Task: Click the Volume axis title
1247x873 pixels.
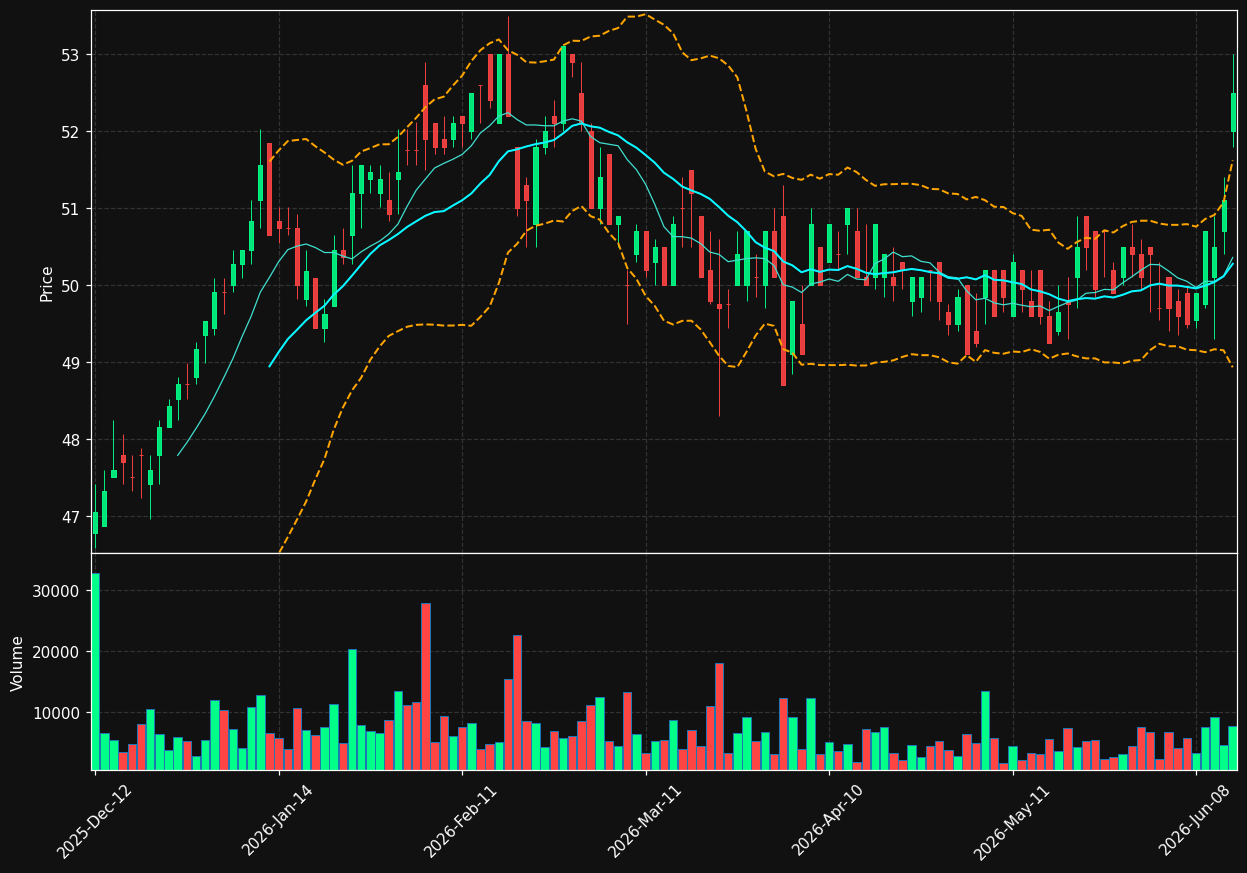Action: pyautogui.click(x=18, y=663)
